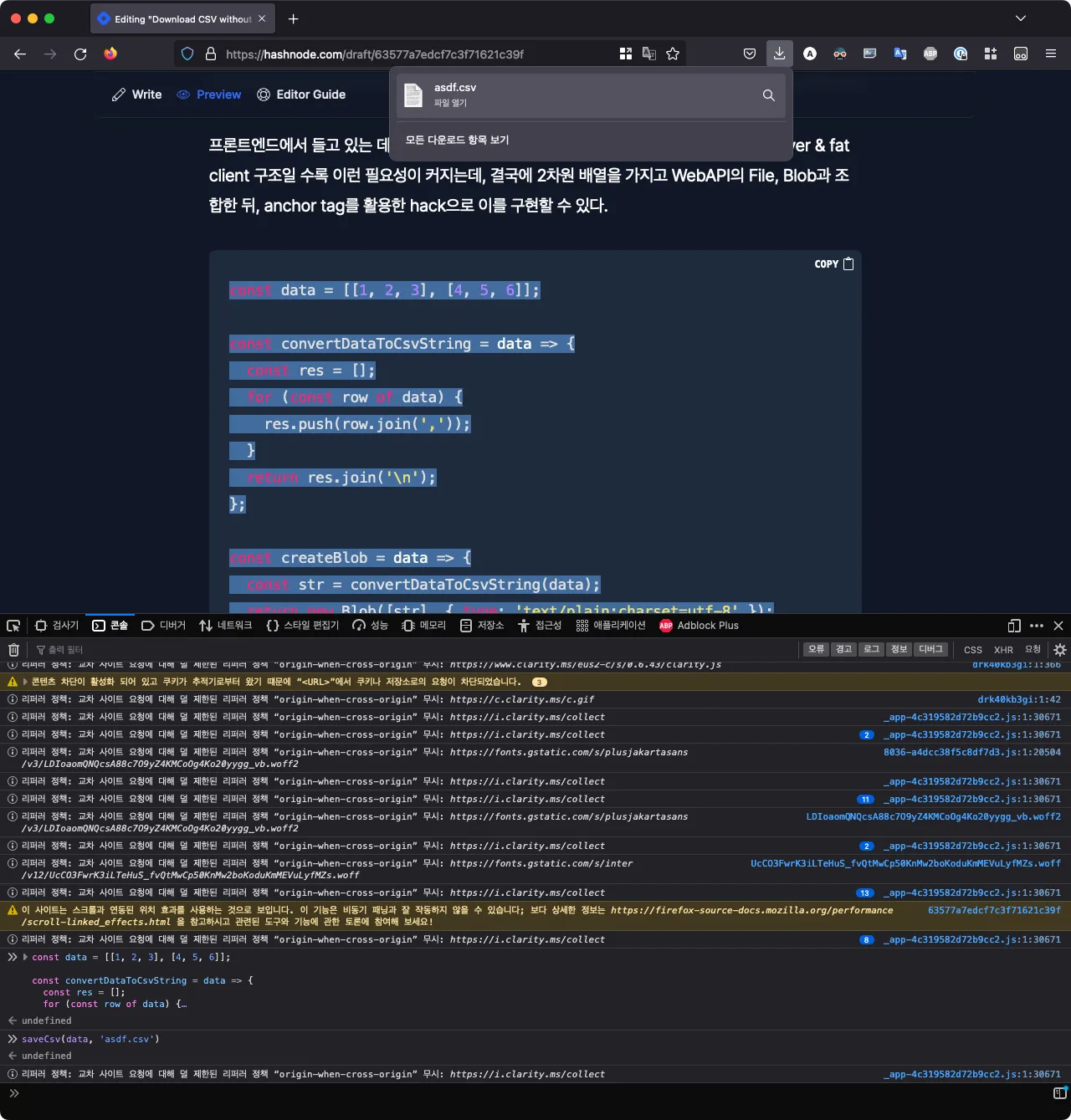Click 모든 다운로드 항목 보기
The height and width of the screenshot is (1120, 1071).
point(457,141)
